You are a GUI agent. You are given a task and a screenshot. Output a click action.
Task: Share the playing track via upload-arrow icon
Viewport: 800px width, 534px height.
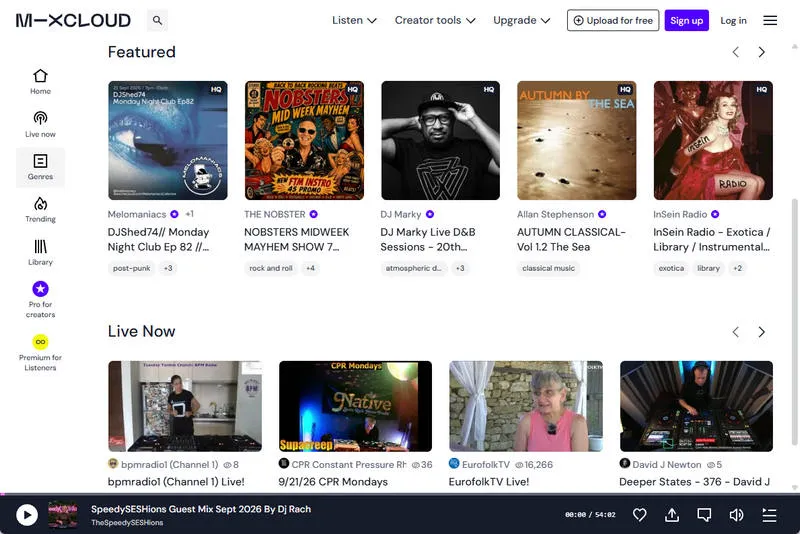tap(672, 515)
